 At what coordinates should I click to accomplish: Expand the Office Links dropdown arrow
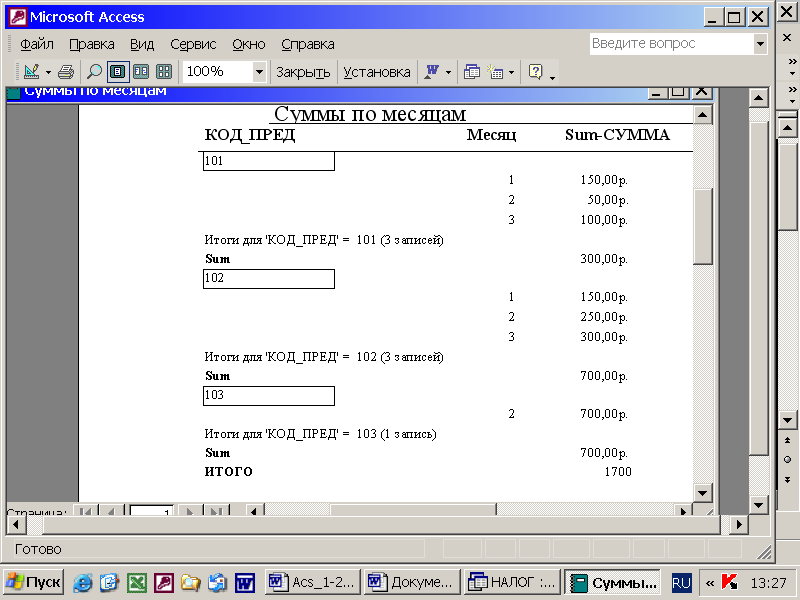448,72
